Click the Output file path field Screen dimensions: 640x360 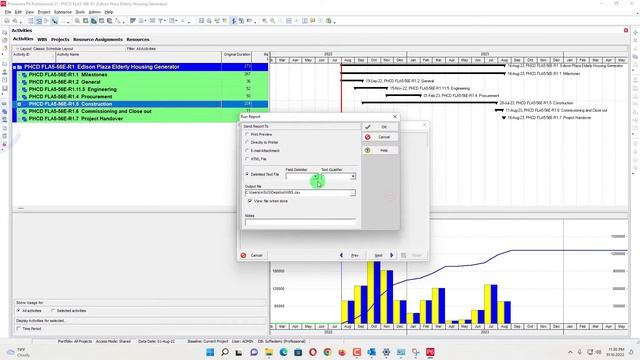[x=297, y=193]
